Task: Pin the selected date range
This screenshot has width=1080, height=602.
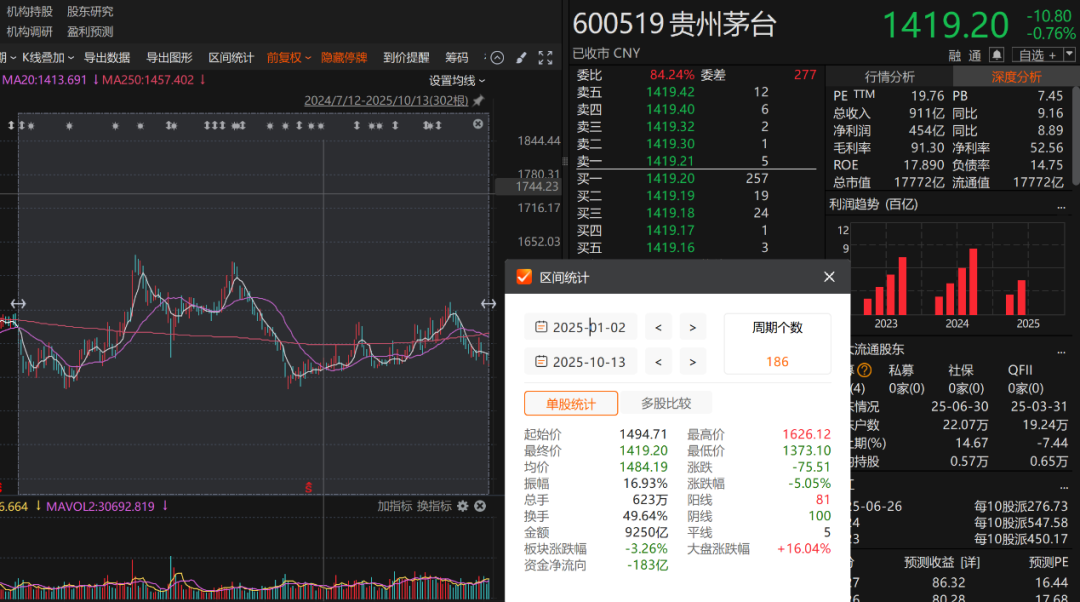Action: tap(478, 101)
